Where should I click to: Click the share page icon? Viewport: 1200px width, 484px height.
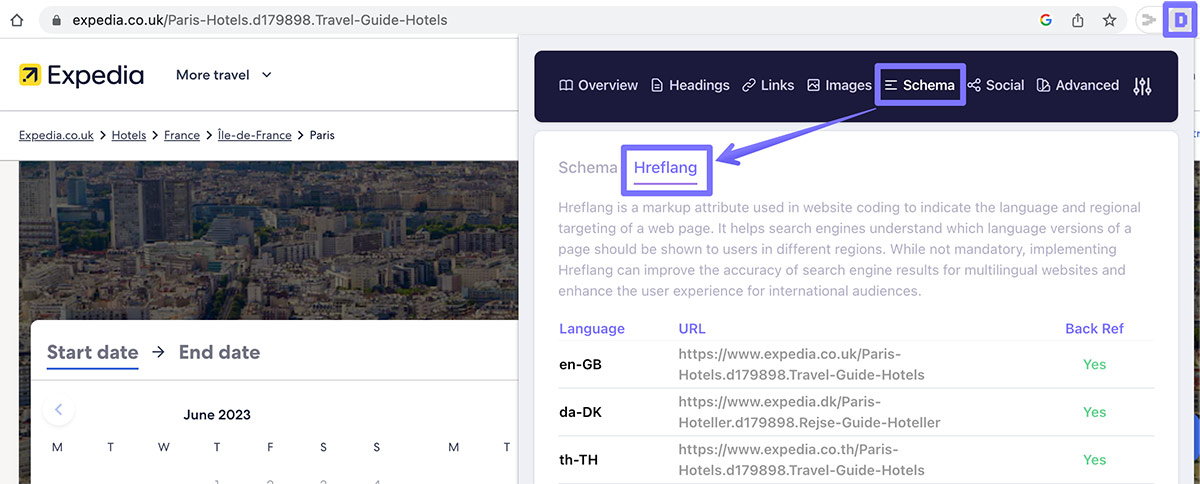(1078, 20)
